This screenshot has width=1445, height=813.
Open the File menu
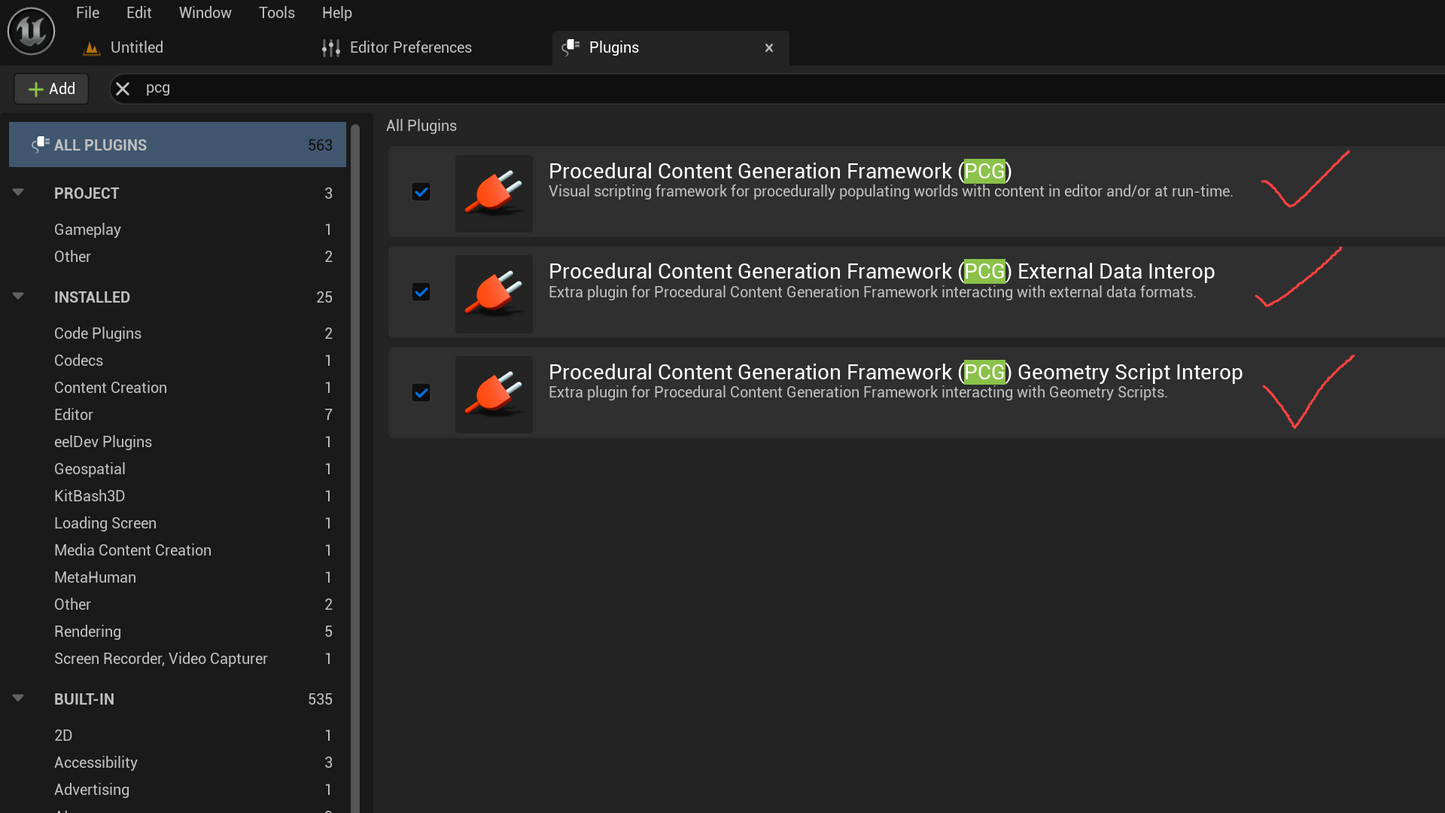click(88, 13)
